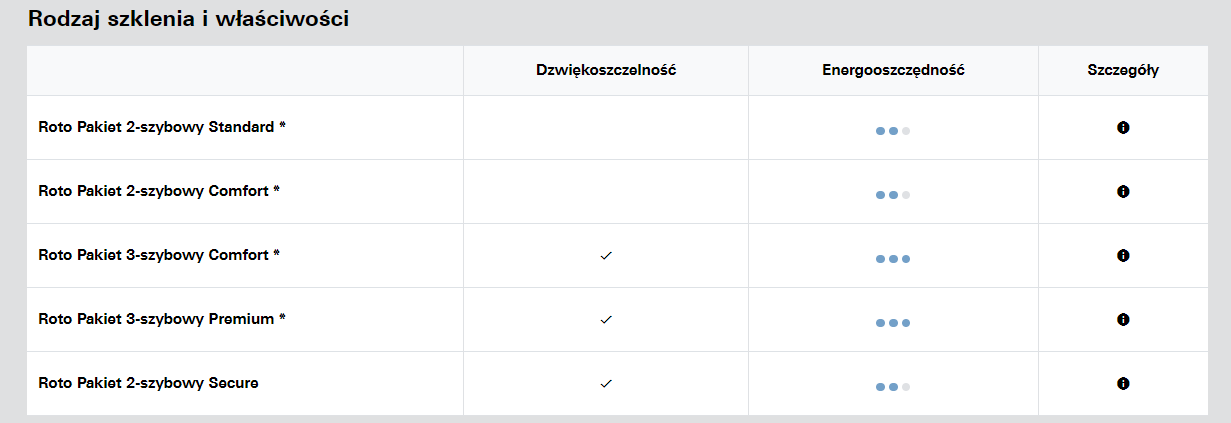Click the Szczegóły column header
The image size is (1231, 423).
[x=1123, y=71]
